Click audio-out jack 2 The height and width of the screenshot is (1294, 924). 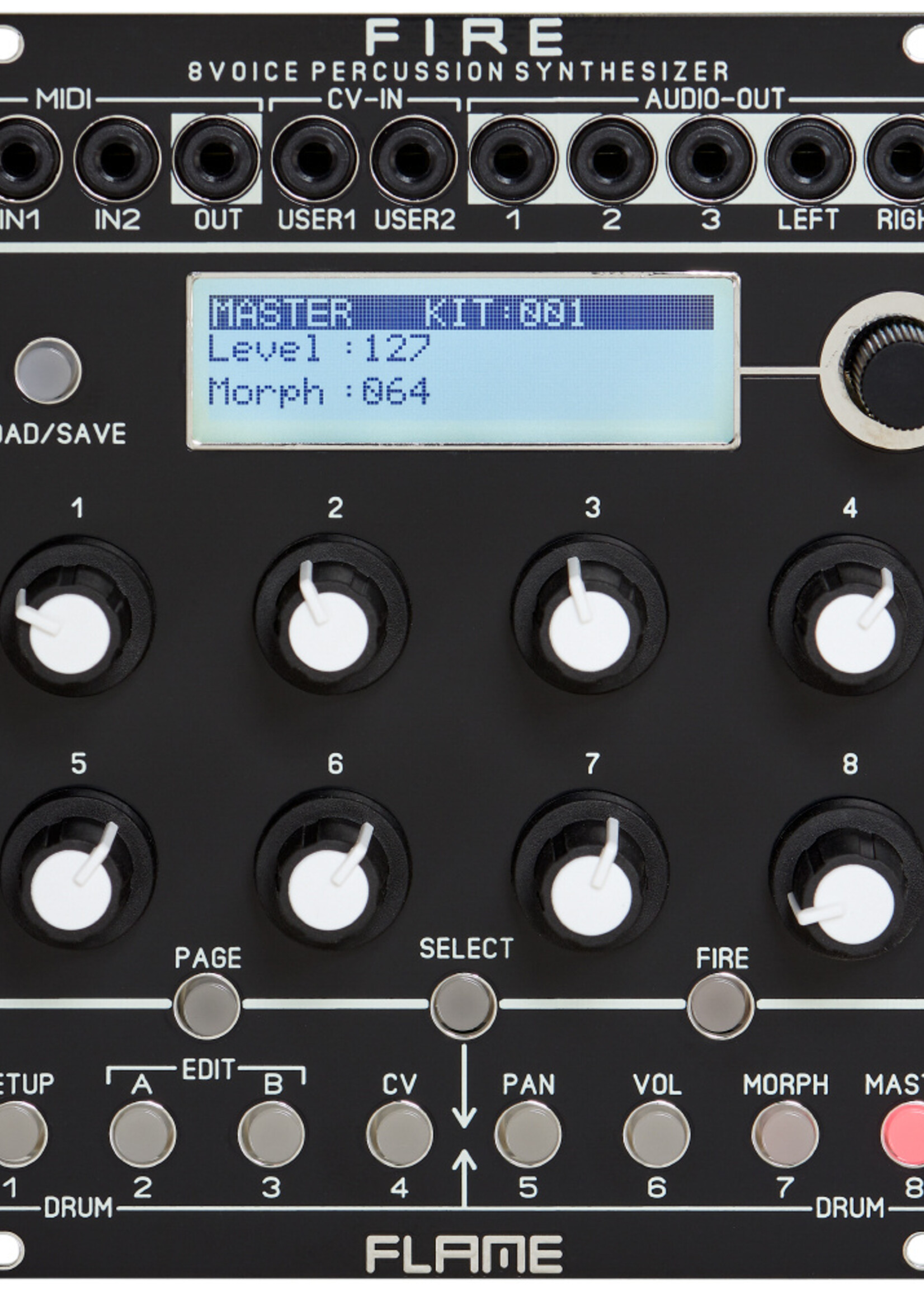pos(612,159)
